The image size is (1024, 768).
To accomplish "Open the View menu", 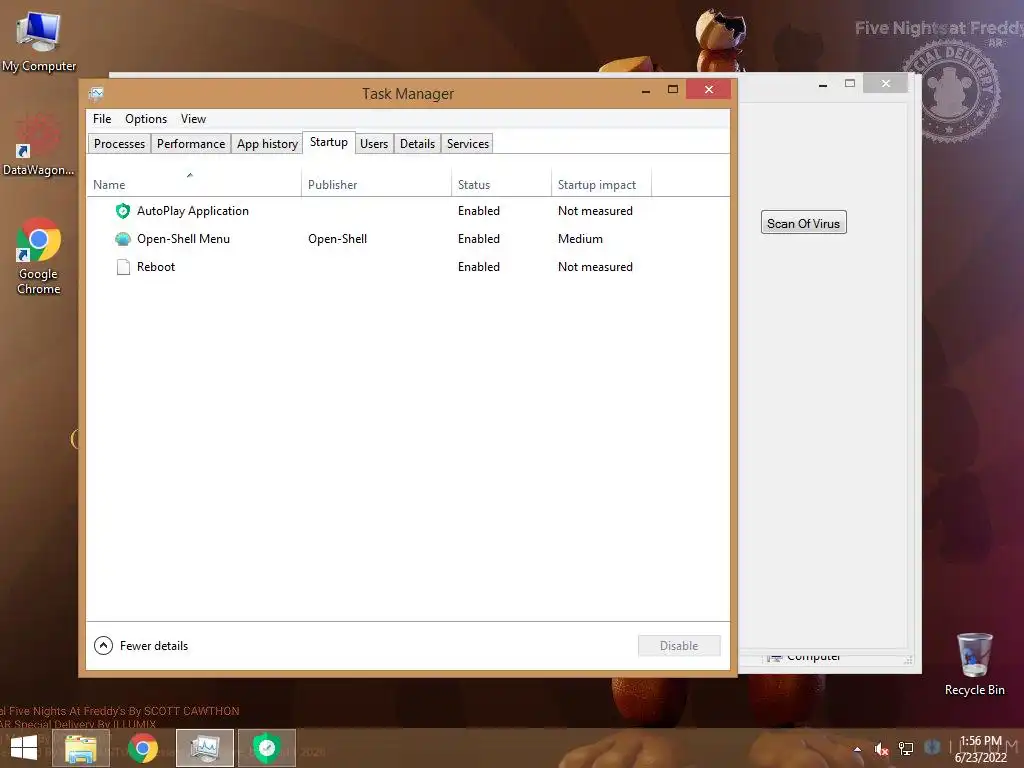I will point(193,119).
